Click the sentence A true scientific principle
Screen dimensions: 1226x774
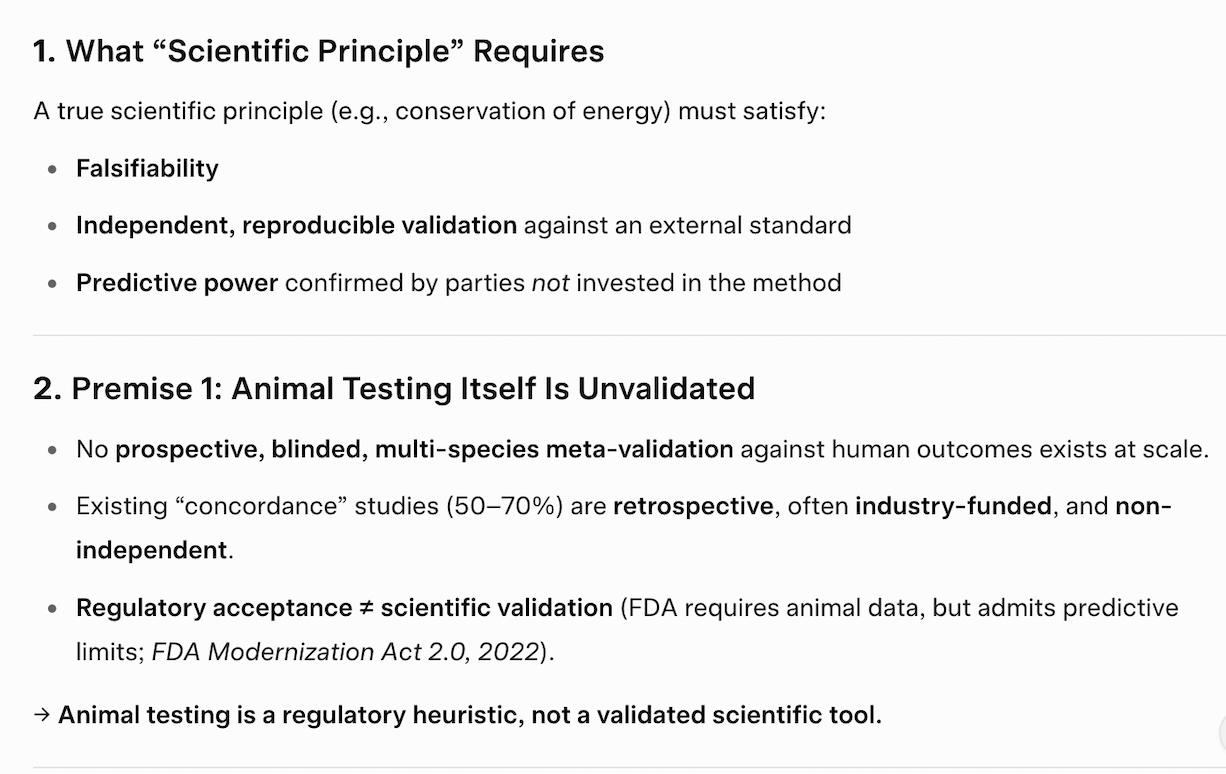pos(430,110)
